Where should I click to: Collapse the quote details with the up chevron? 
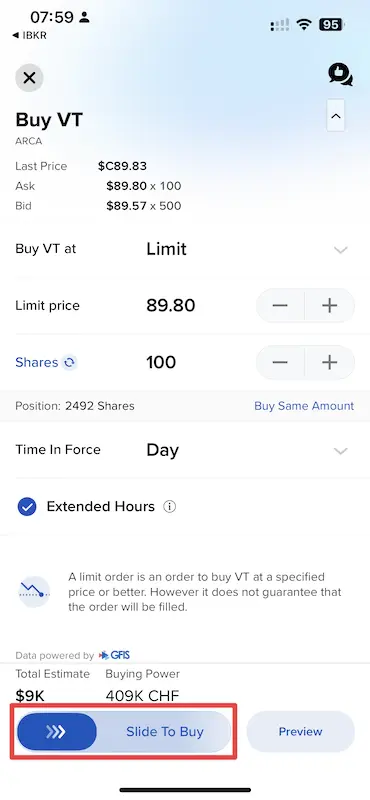click(335, 116)
